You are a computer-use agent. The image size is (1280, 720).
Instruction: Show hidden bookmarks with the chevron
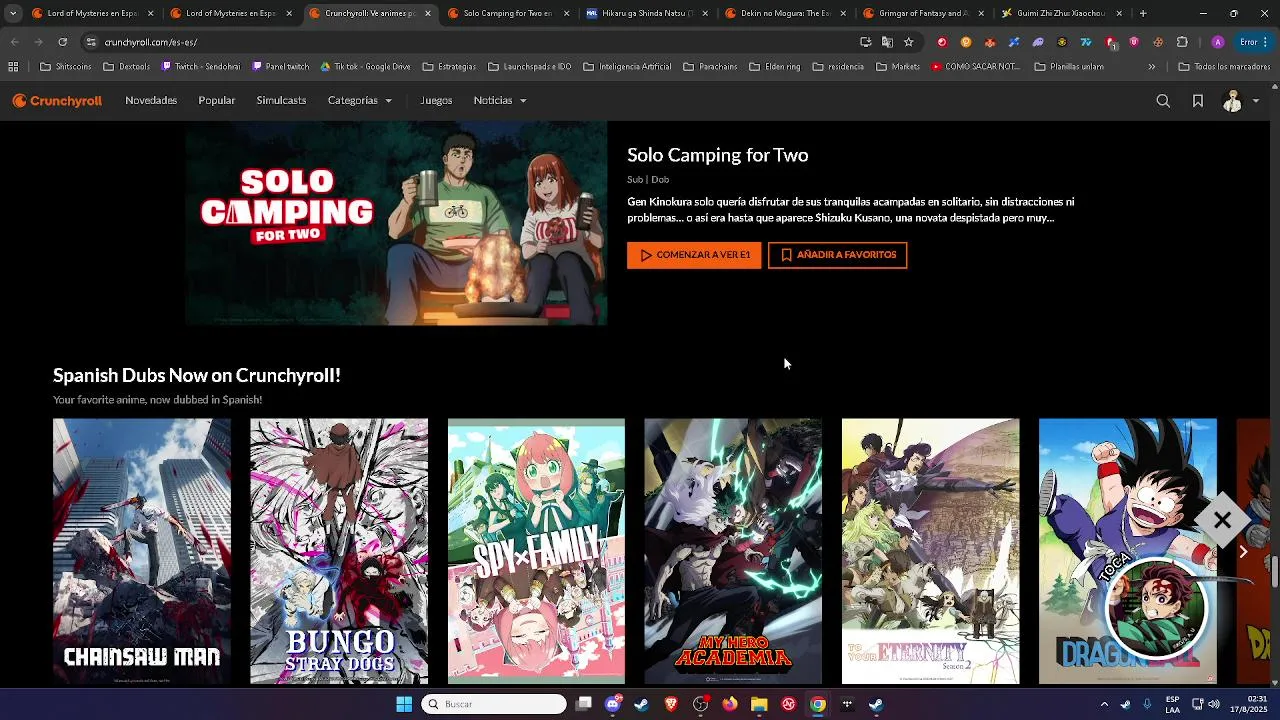tap(1152, 67)
